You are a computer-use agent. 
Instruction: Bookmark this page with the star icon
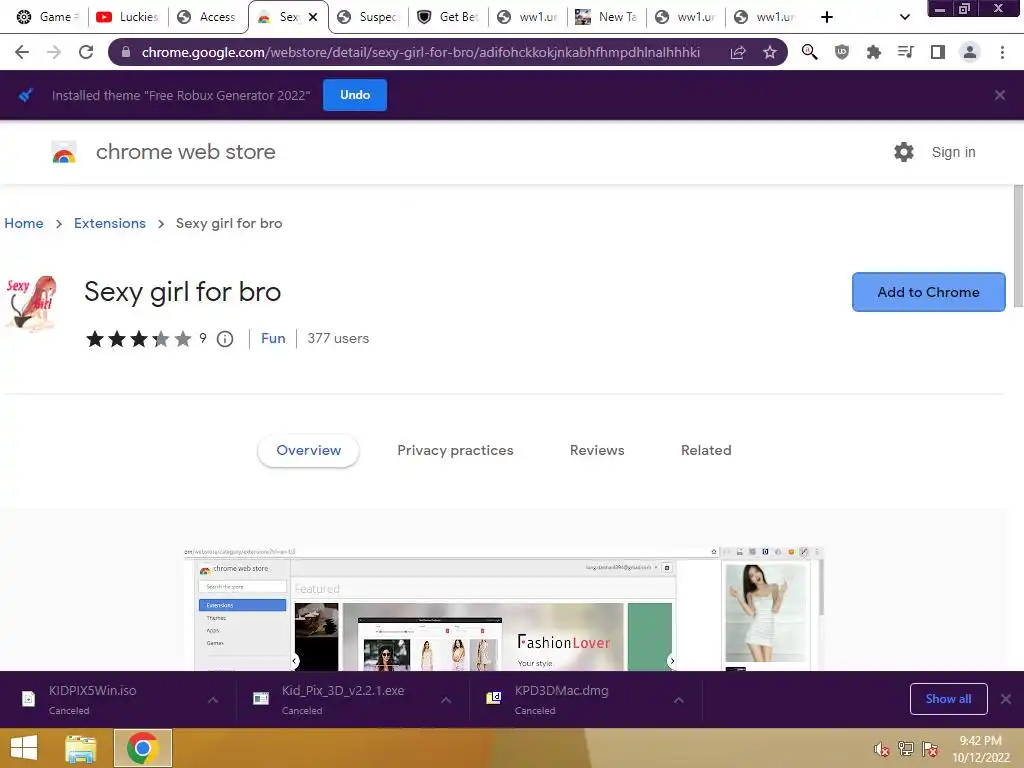coord(770,52)
